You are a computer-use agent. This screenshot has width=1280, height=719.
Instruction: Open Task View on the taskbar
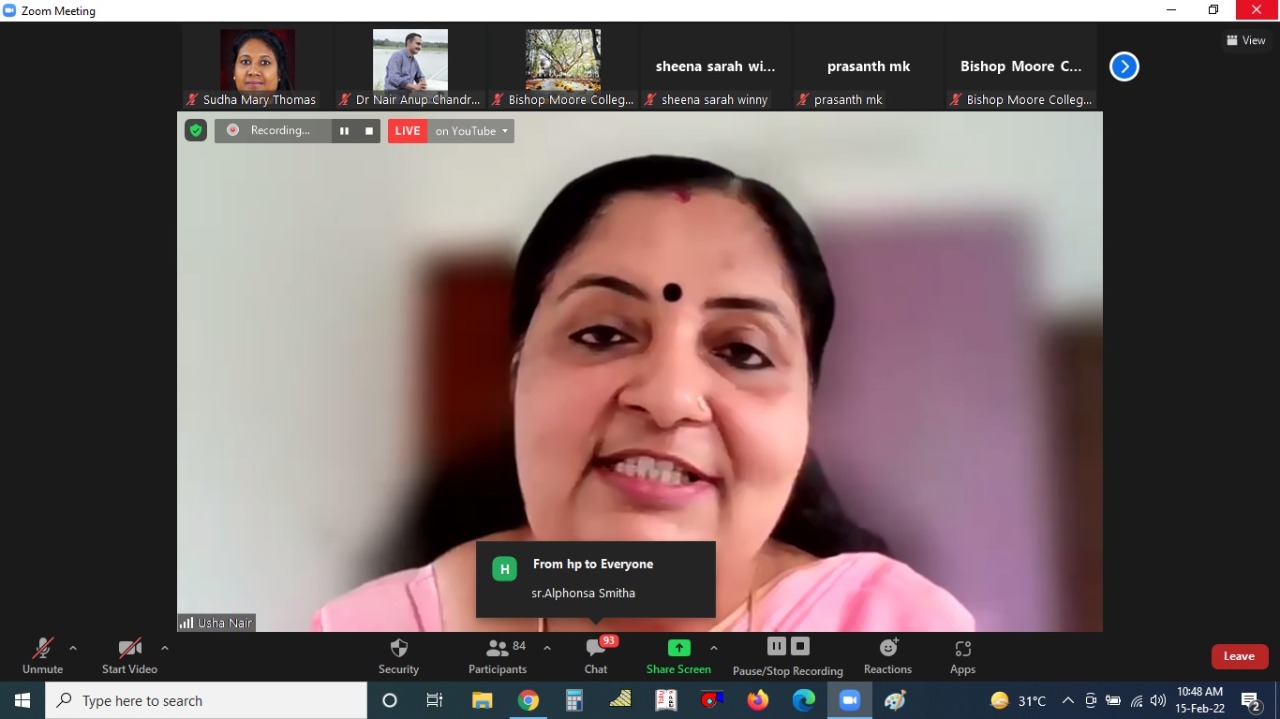pos(434,700)
